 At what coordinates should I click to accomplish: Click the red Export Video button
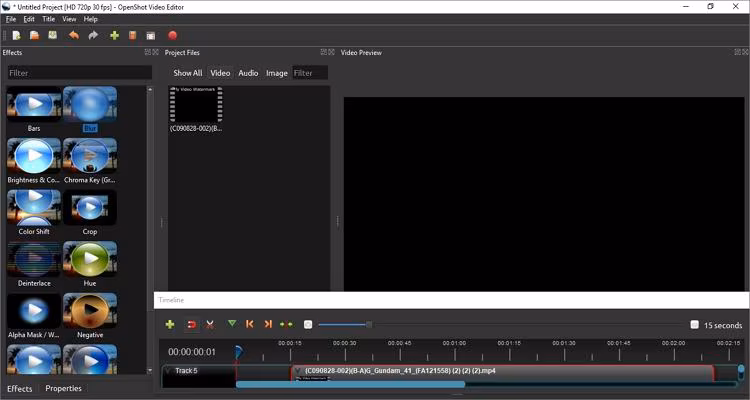(173, 35)
